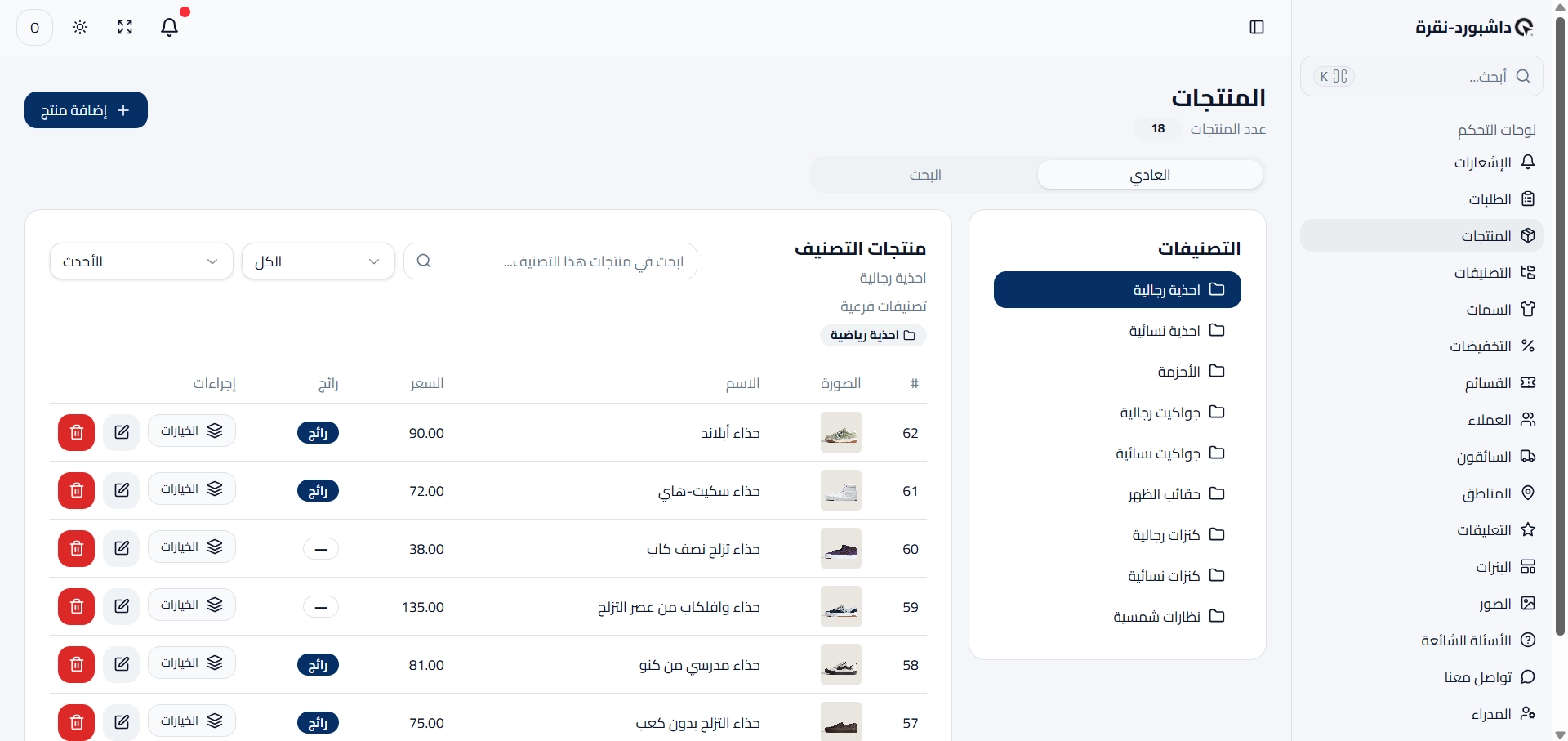
Task: Edit product حذاء التزلج بدون كعب
Action: [x=122, y=722]
